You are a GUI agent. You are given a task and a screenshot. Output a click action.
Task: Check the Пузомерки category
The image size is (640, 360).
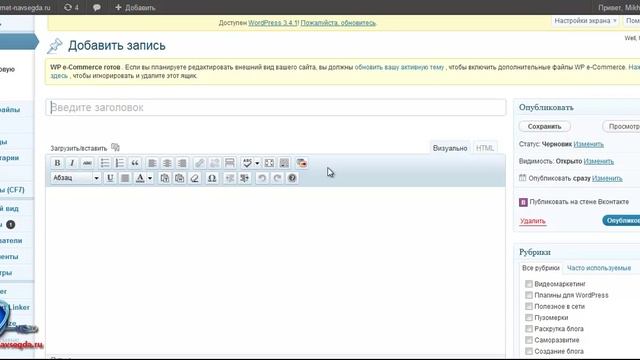click(x=529, y=317)
